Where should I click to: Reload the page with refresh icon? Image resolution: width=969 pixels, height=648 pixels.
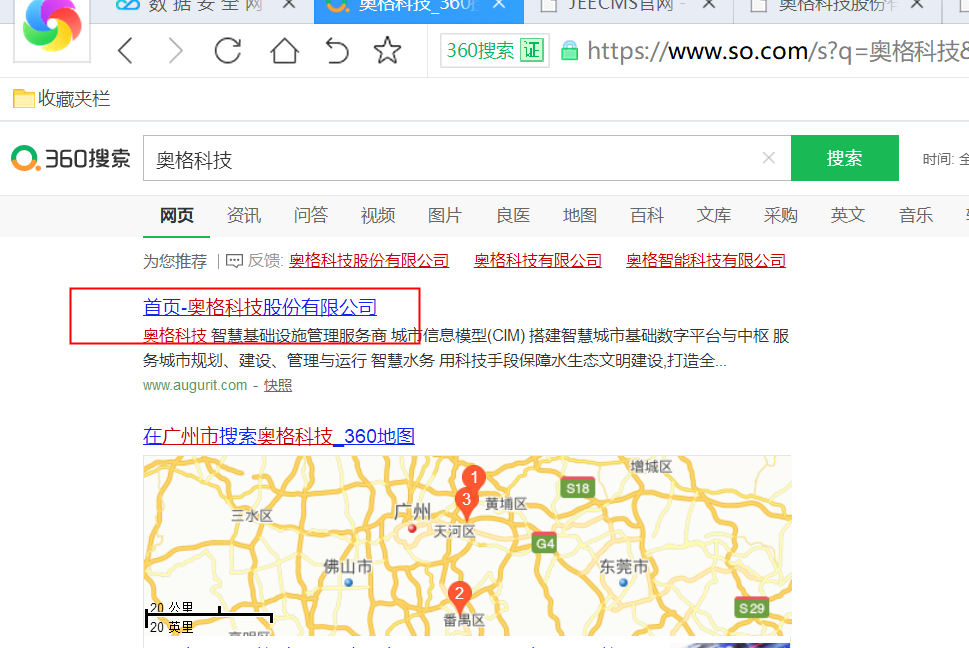point(227,51)
